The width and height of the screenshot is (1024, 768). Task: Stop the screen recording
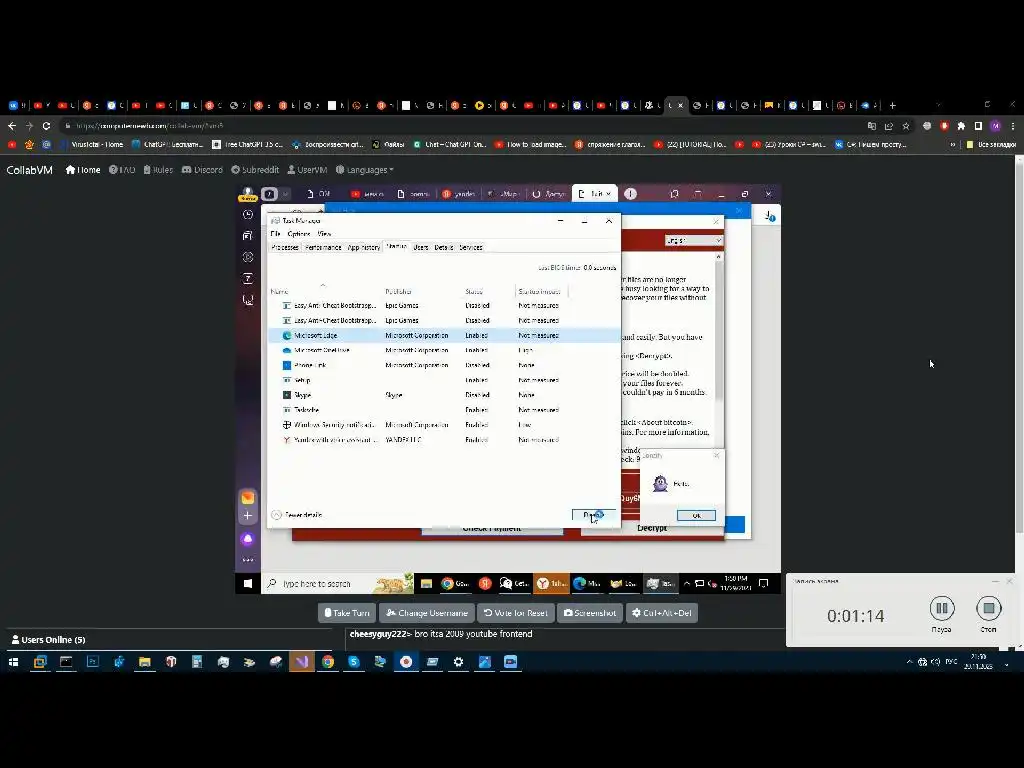pyautogui.click(x=989, y=609)
